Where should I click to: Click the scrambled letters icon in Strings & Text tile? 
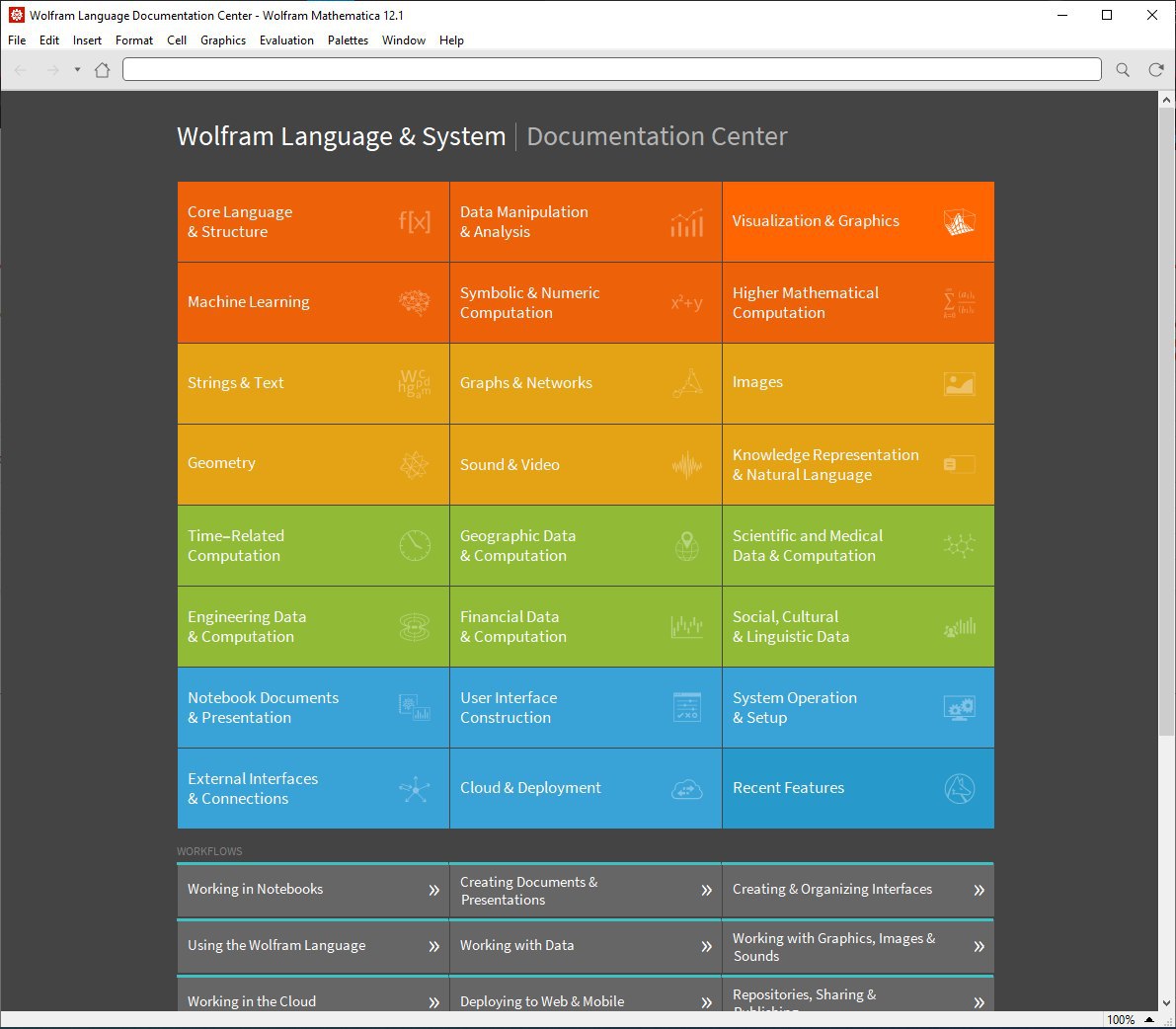click(414, 383)
